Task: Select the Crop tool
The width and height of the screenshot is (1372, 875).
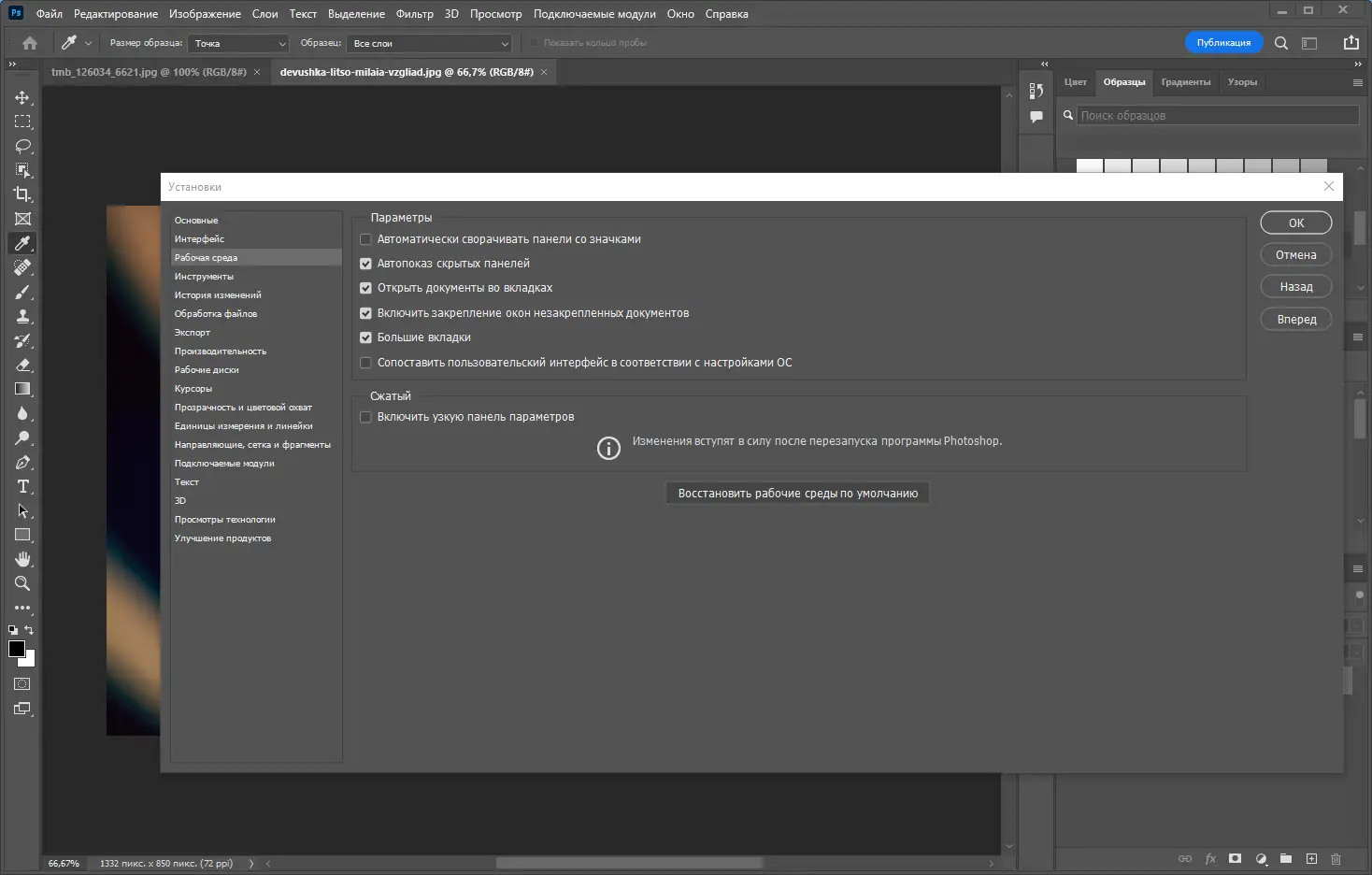Action: 22,194
